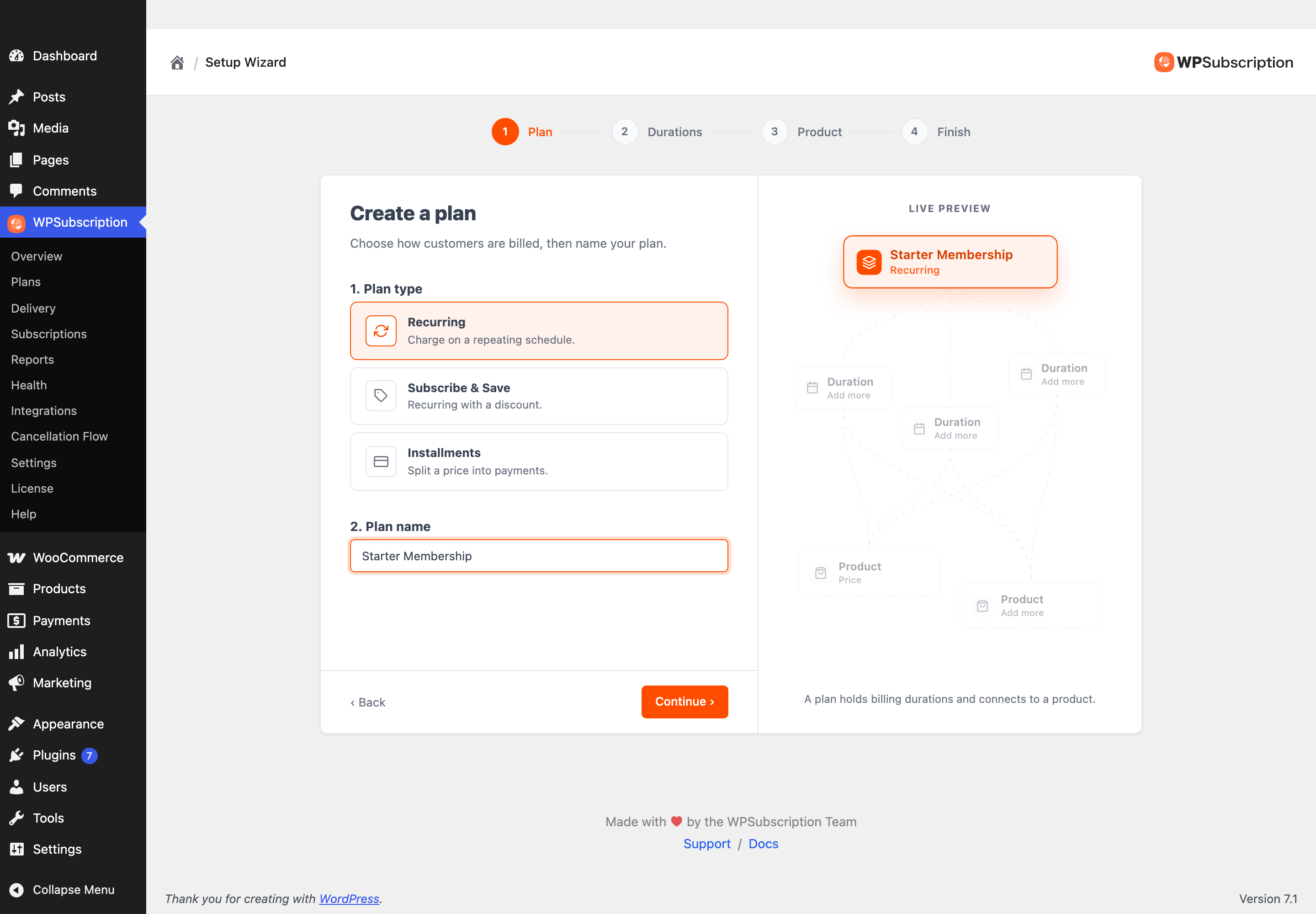Click the "2. Plan name" label
Viewport: 1316px width, 914px height.
click(390, 526)
